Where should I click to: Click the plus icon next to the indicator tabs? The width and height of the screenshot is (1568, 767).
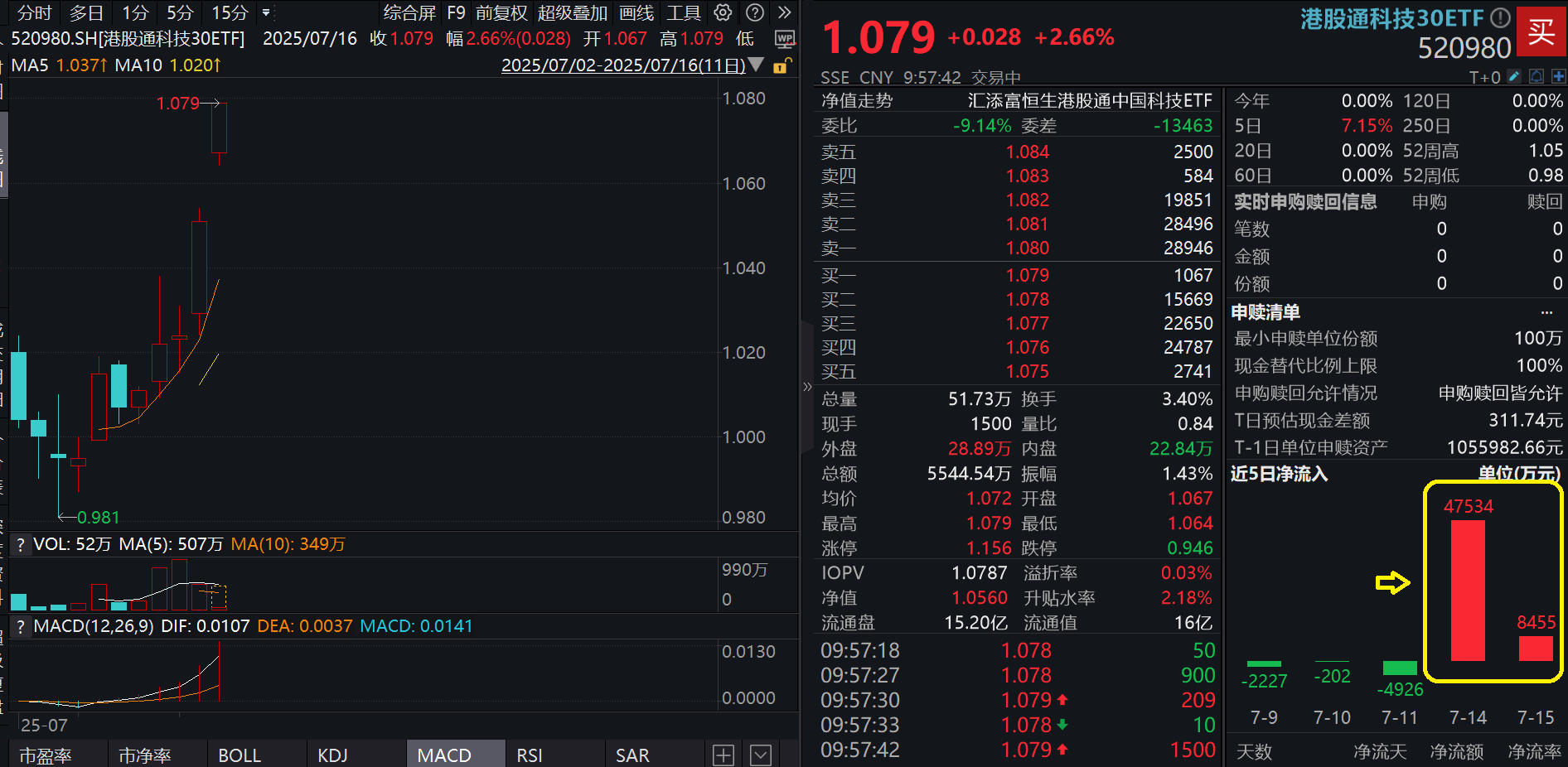pyautogui.click(x=723, y=755)
